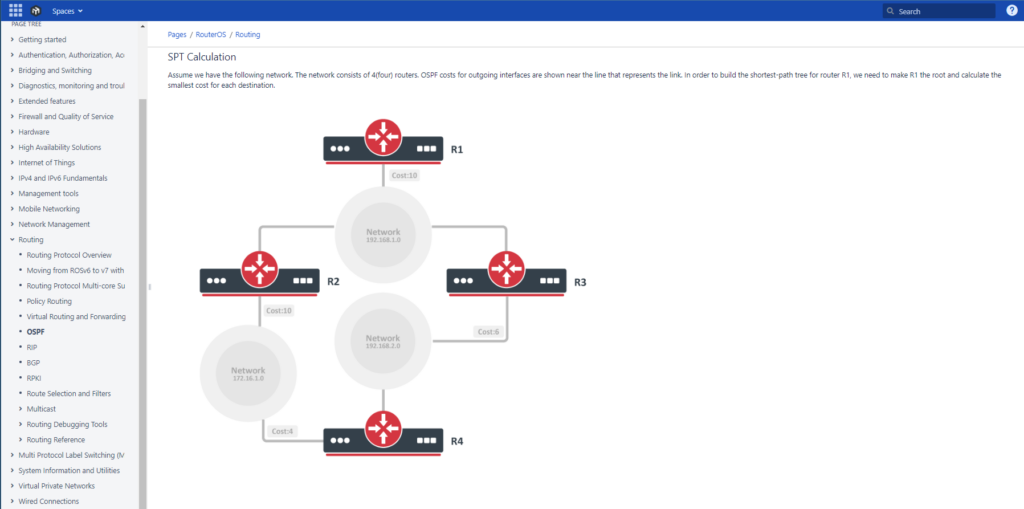
Task: Click the MikroTik logo icon
Action: tap(35, 10)
